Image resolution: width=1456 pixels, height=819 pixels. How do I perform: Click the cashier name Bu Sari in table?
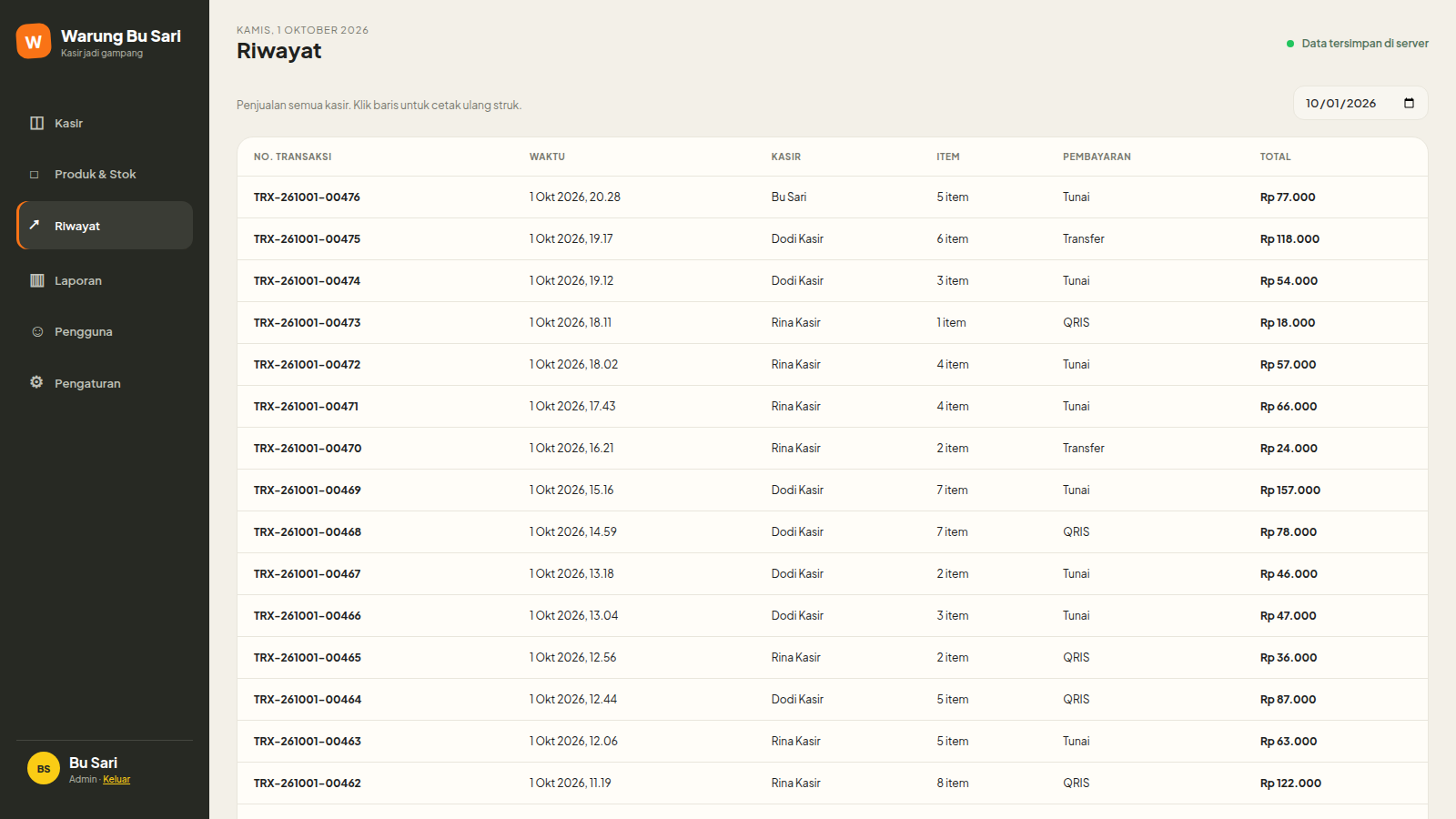tap(789, 197)
